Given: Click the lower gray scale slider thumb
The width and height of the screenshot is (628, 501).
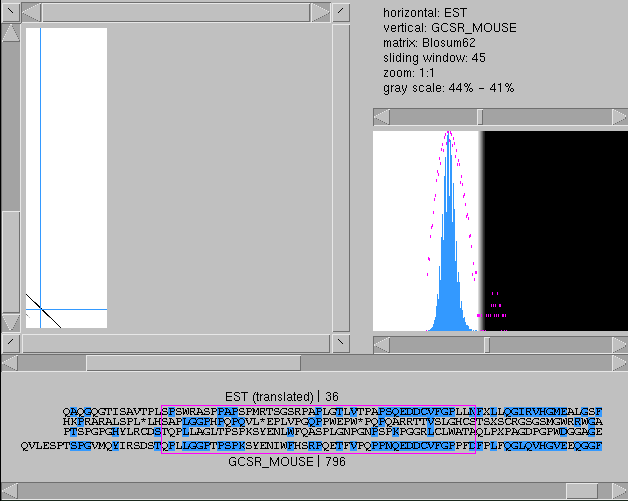Looking at the screenshot, I should (x=487, y=345).
